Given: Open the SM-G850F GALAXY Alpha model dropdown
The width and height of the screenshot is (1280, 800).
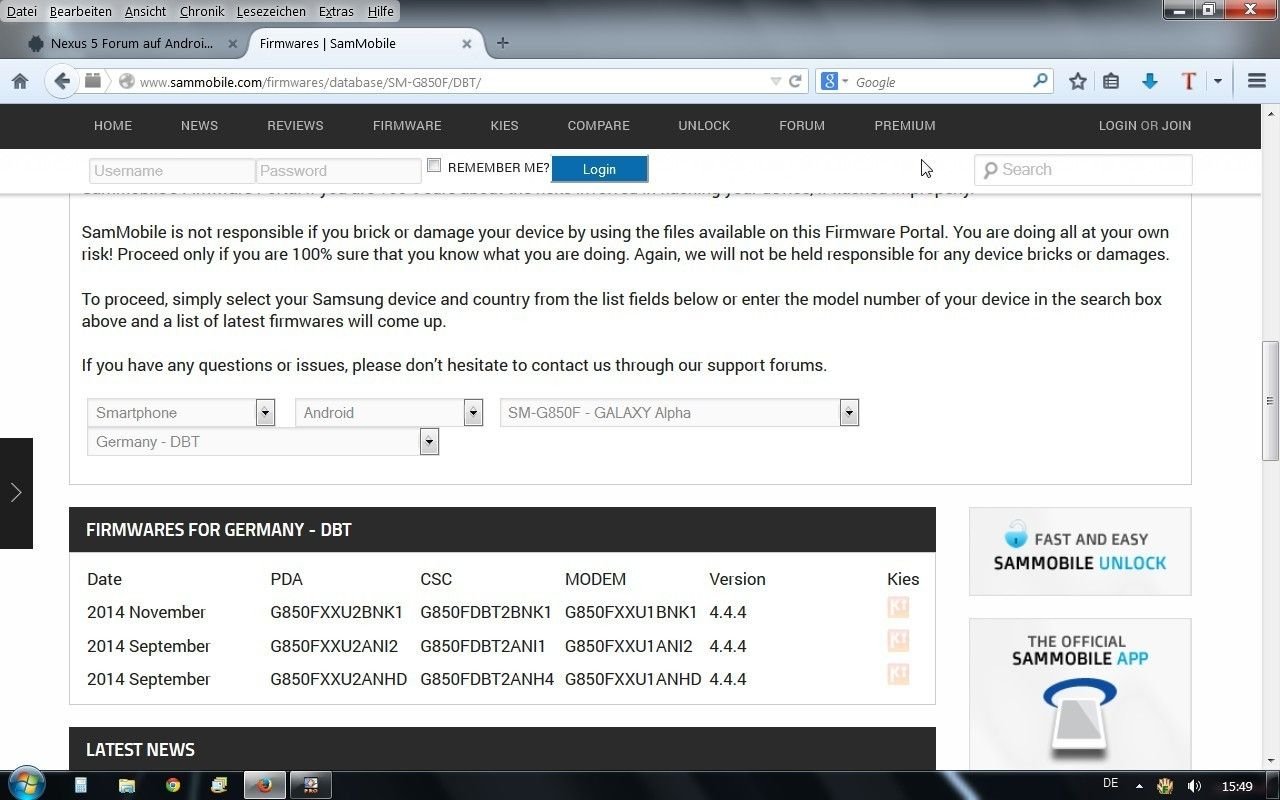Looking at the screenshot, I should click(679, 412).
